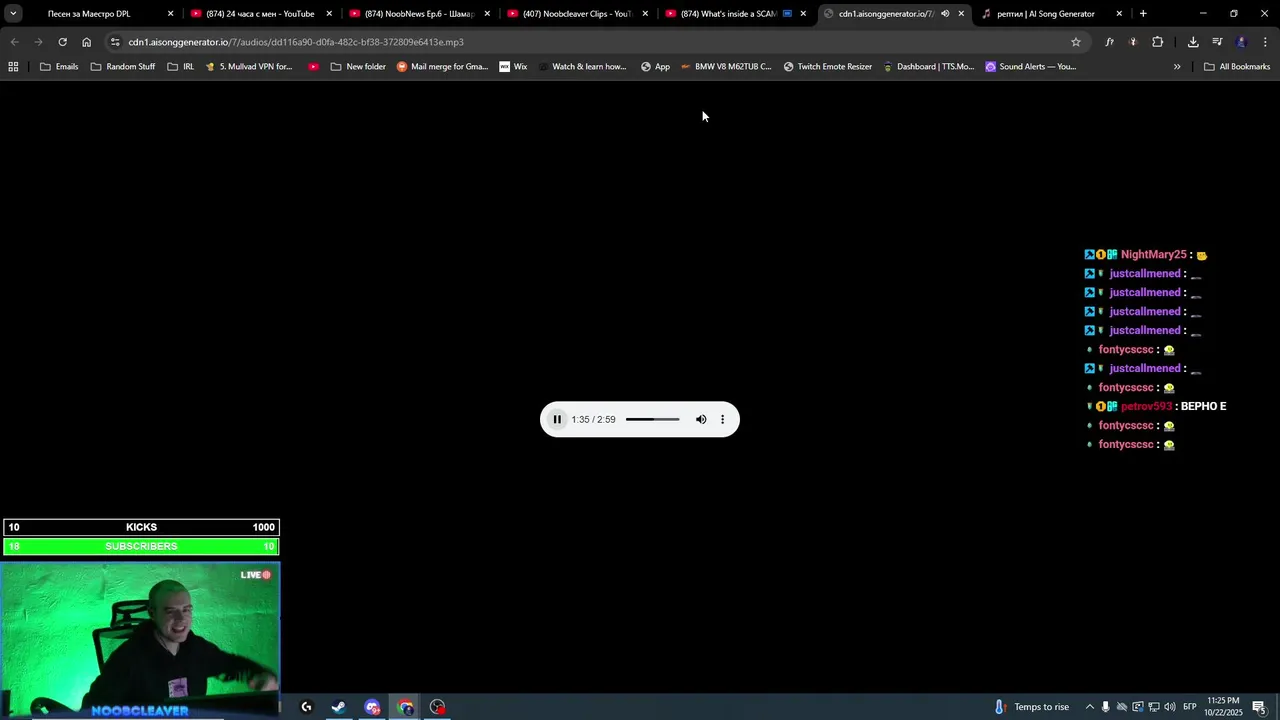Open the Mullvad VPN bookmark

249,67
